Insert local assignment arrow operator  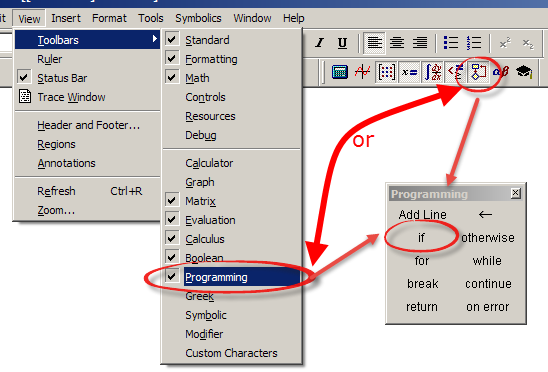point(485,214)
